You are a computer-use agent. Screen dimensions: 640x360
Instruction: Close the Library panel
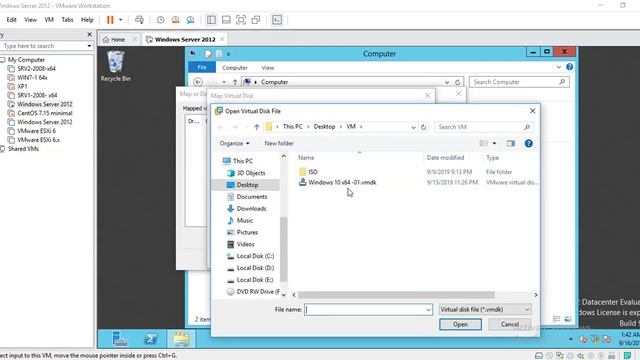[90, 35]
